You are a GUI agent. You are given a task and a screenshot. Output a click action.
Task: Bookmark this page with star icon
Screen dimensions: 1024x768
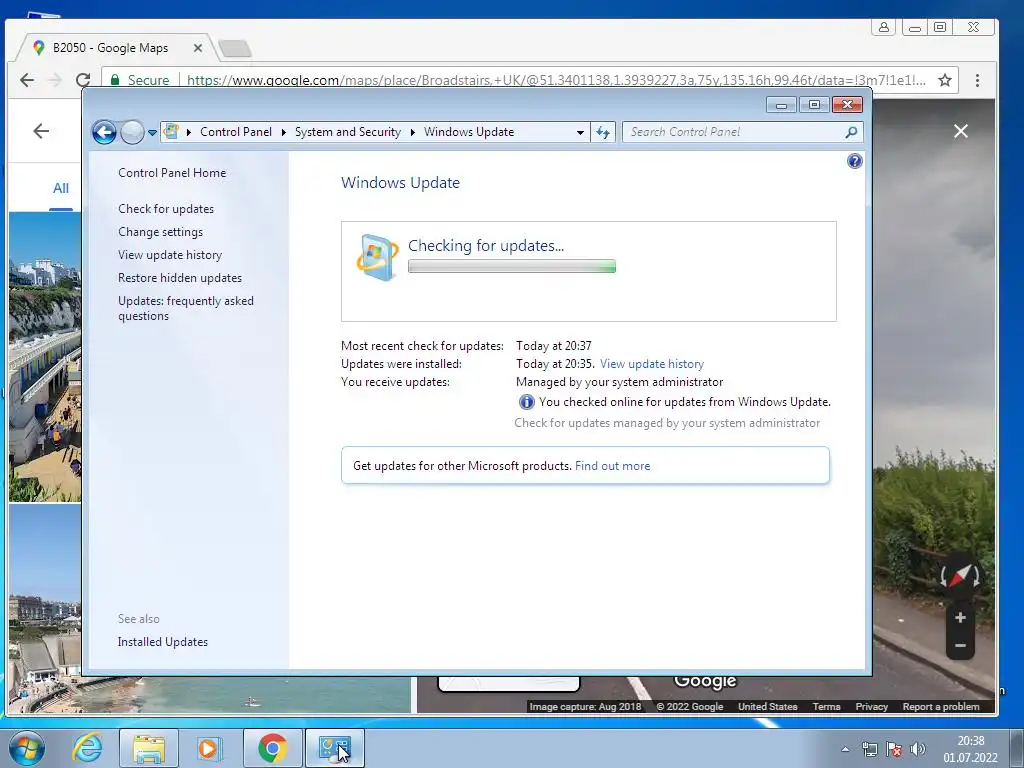[x=944, y=80]
